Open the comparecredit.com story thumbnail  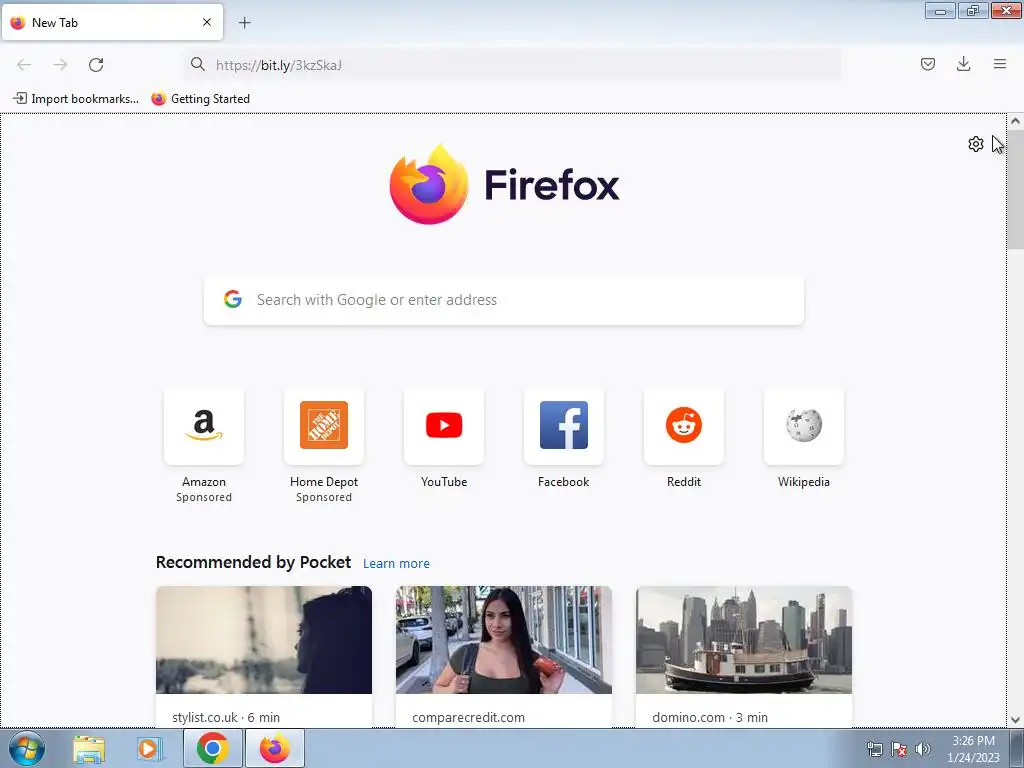click(x=504, y=640)
